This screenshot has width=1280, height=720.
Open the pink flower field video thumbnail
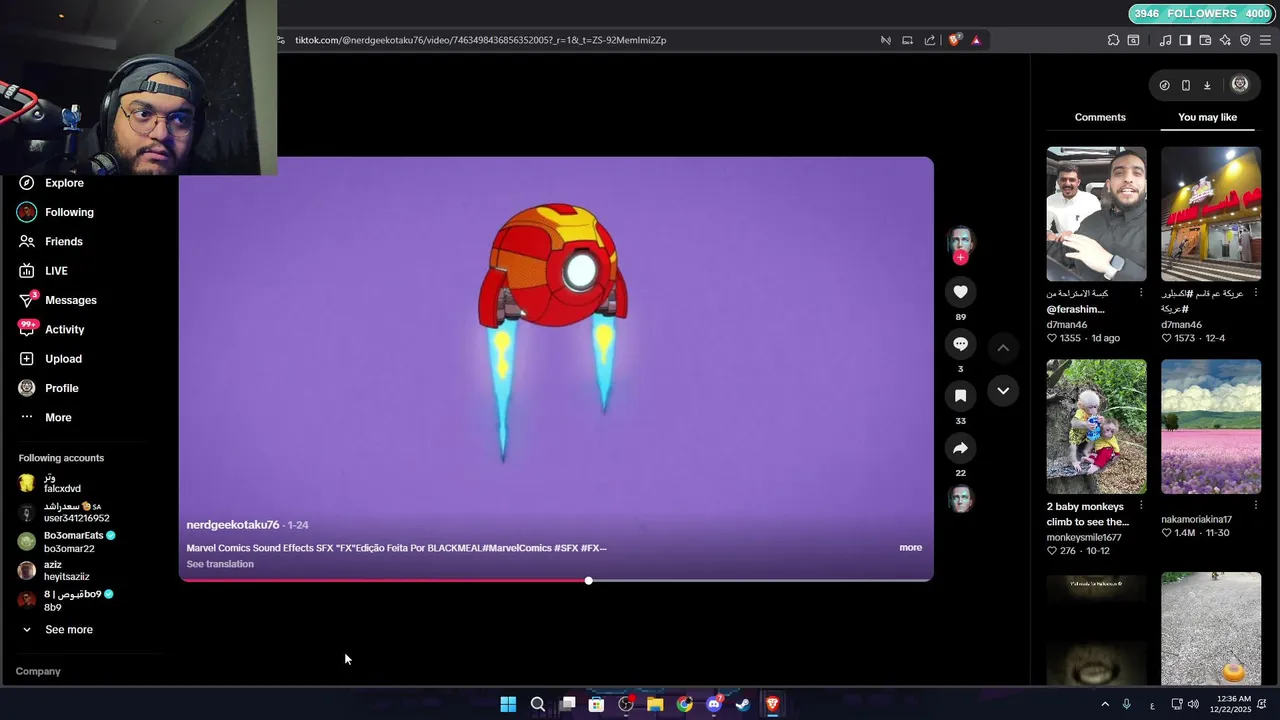click(1211, 426)
